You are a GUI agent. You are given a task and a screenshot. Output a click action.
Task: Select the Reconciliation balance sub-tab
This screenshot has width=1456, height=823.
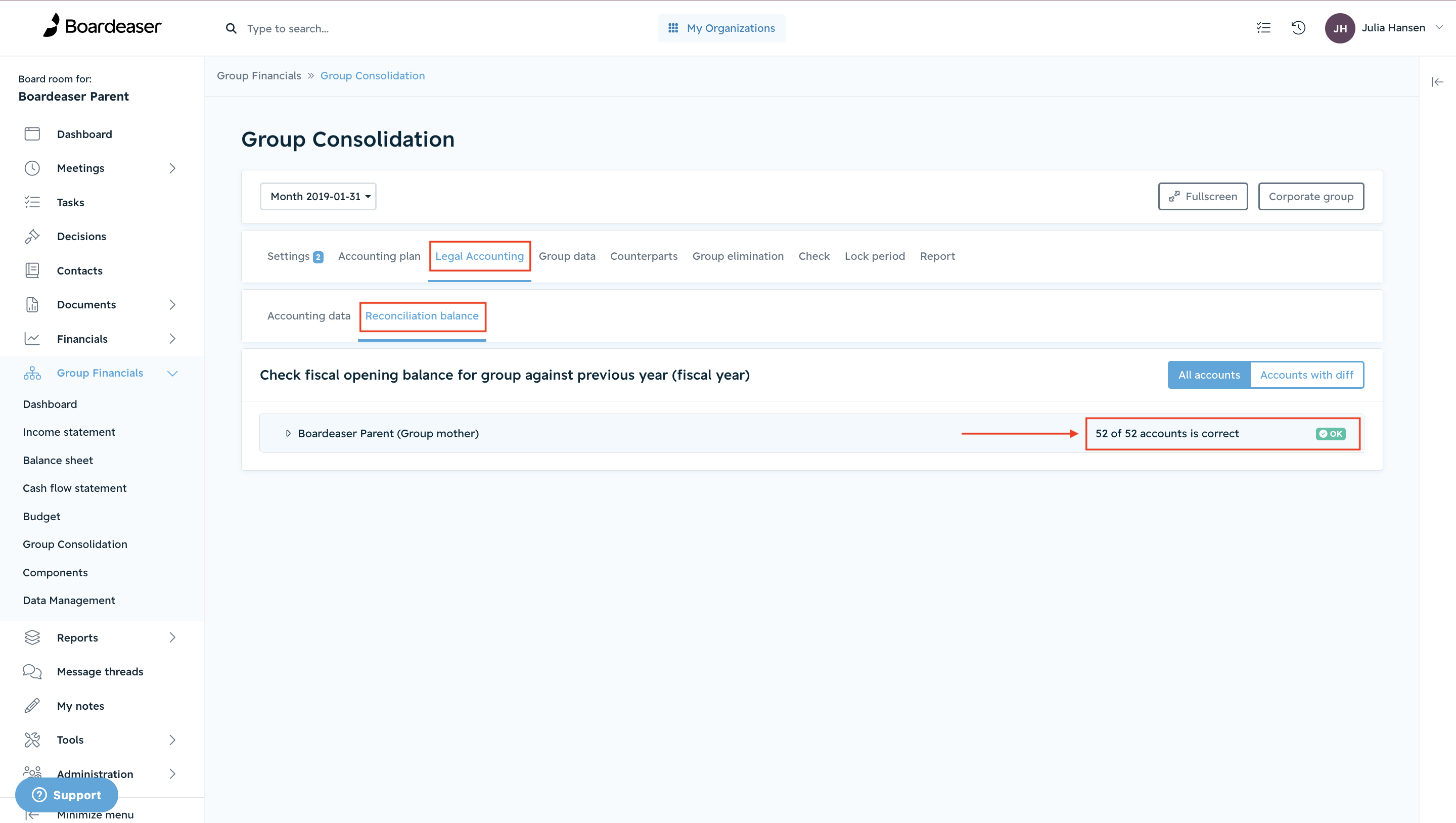(x=422, y=315)
